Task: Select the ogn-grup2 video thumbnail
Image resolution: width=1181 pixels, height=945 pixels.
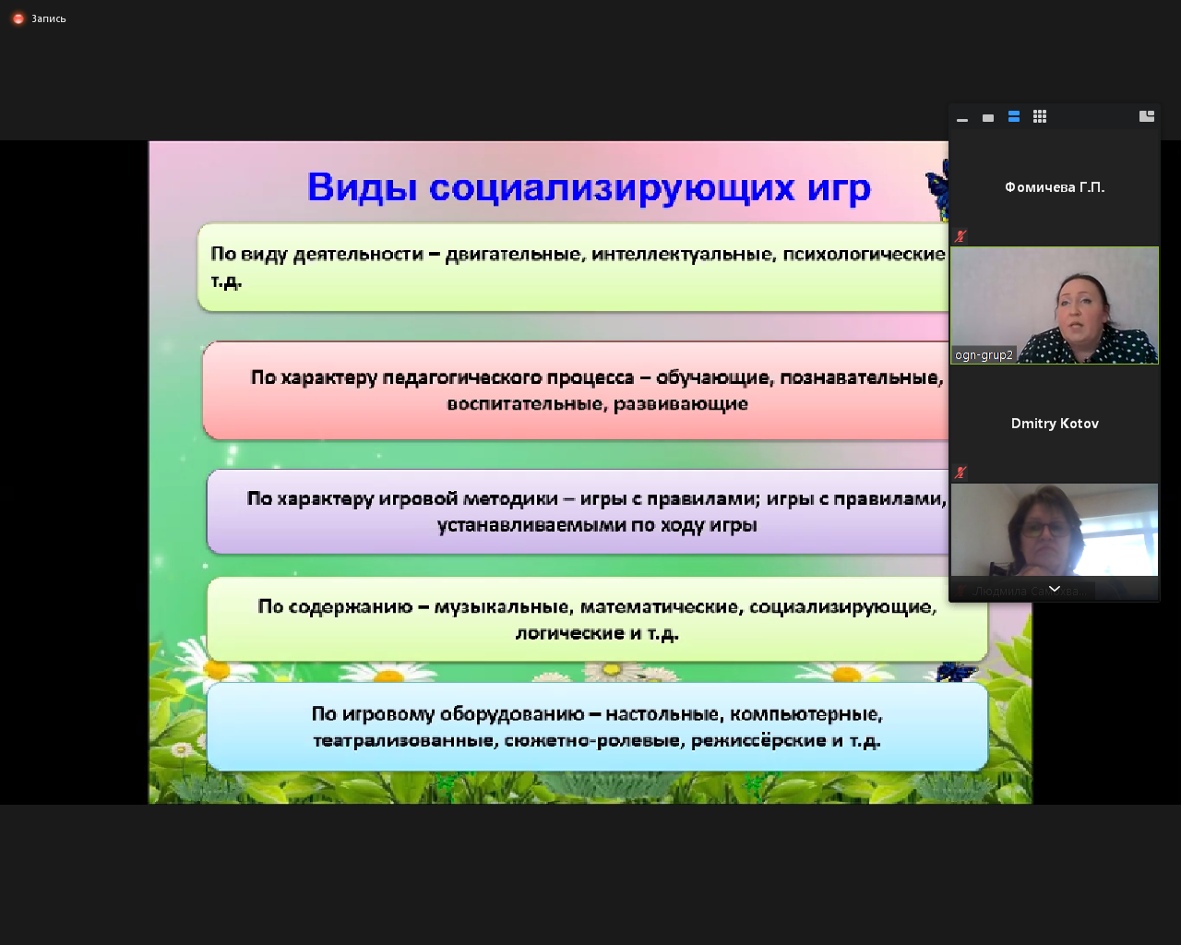Action: tap(1054, 306)
